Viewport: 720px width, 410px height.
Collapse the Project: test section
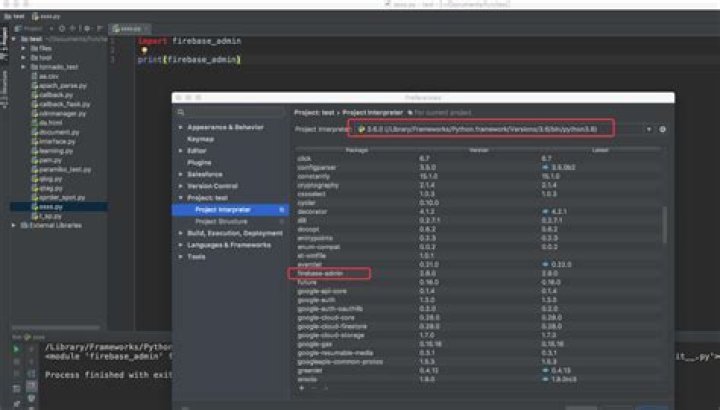point(180,198)
